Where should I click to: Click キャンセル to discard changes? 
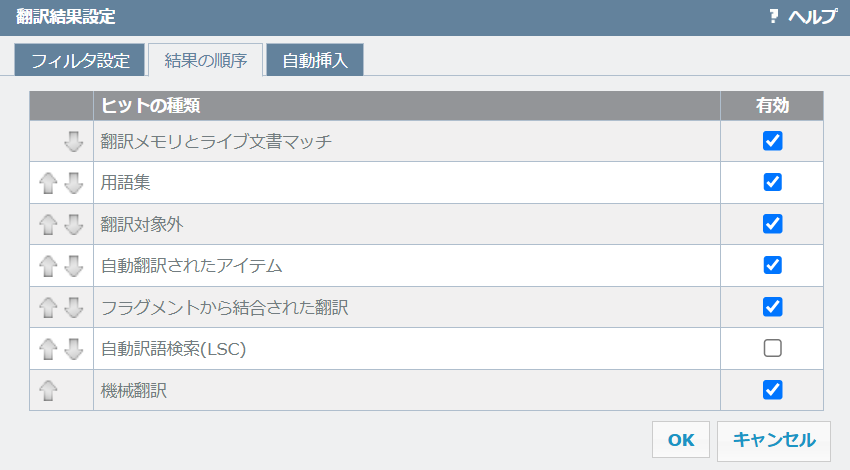click(774, 440)
